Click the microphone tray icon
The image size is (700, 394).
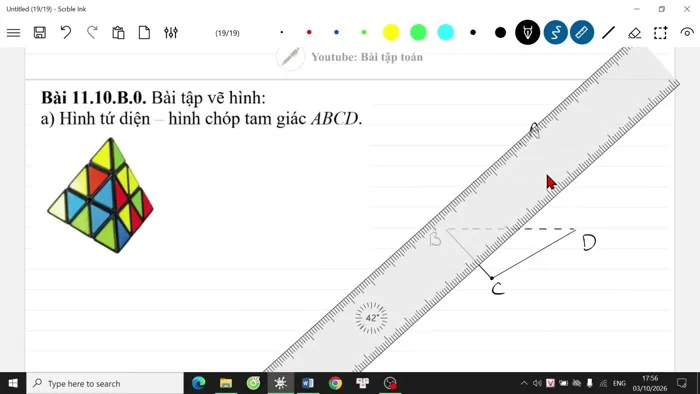tap(590, 383)
